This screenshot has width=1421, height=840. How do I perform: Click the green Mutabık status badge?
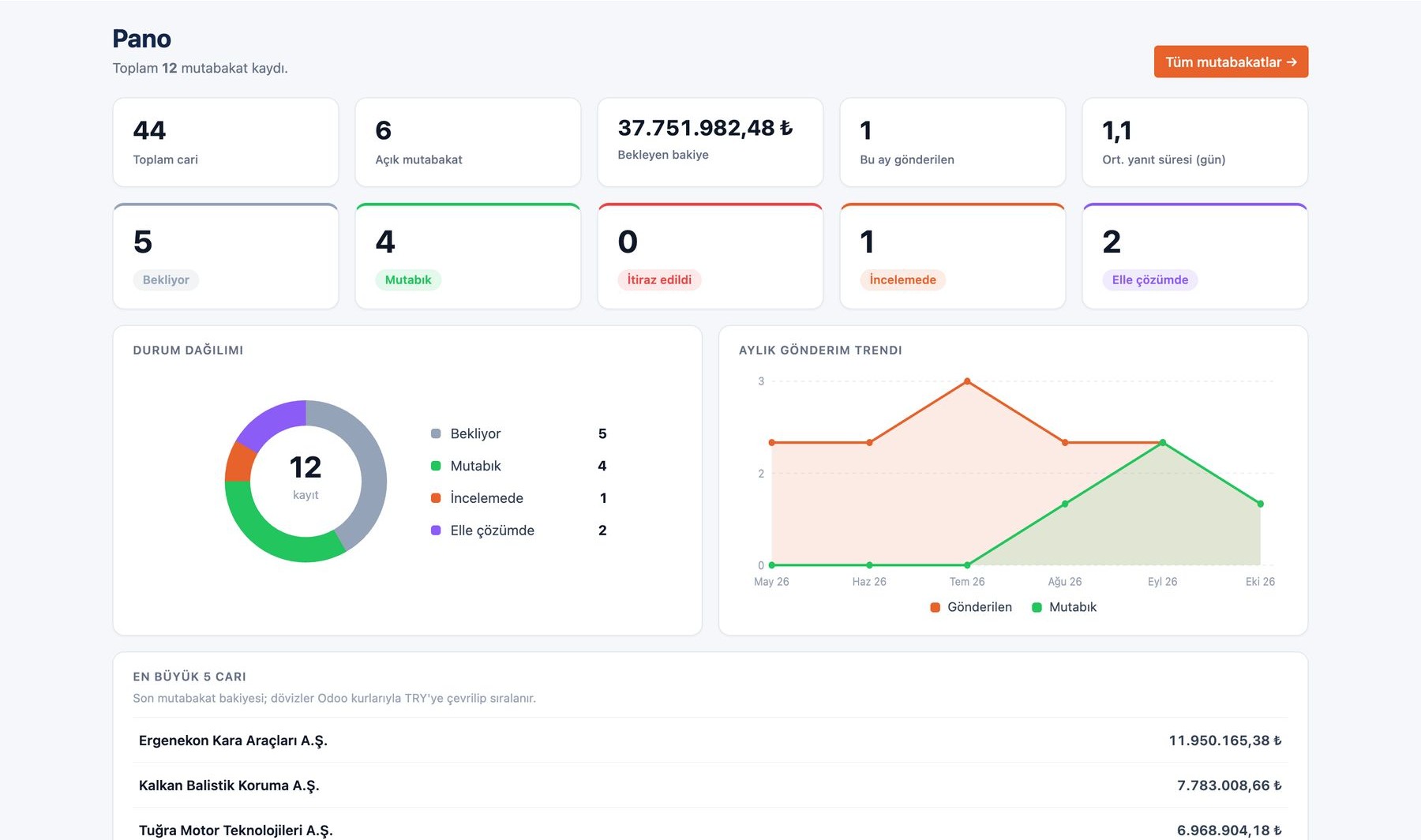click(x=408, y=279)
